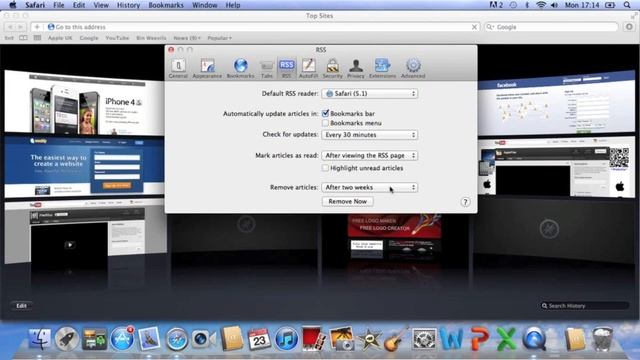Open the Facebook Top Sites thumbnail

(556, 103)
